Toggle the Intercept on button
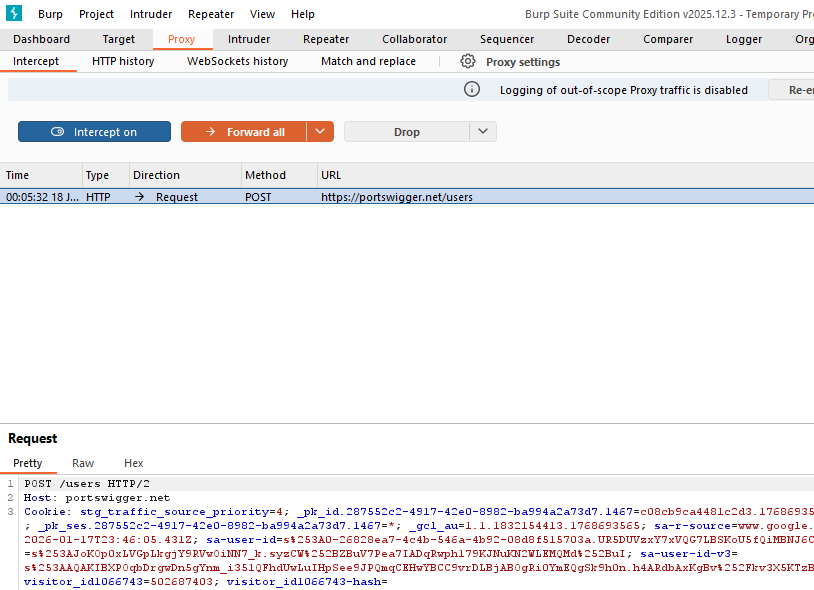The width and height of the screenshot is (814, 590). 94,132
